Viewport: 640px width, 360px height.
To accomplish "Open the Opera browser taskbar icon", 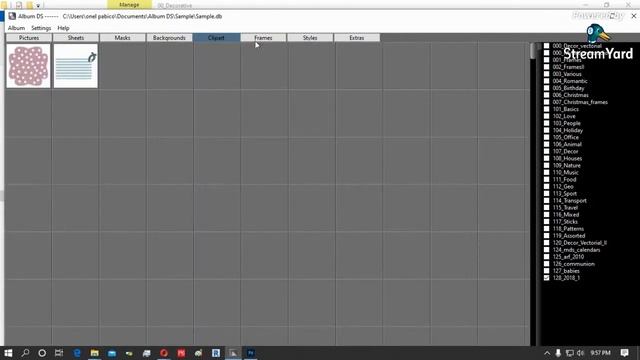I will tap(164, 353).
